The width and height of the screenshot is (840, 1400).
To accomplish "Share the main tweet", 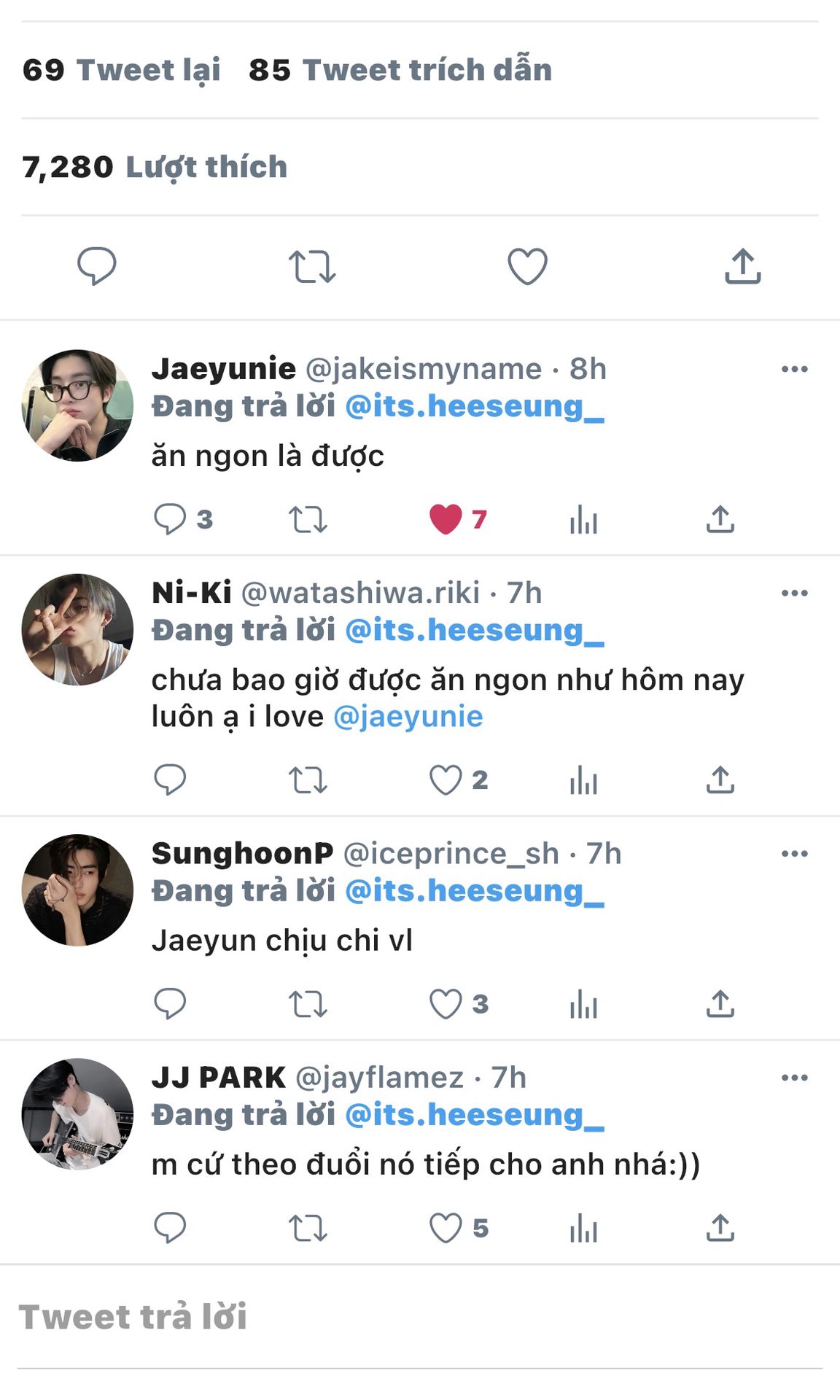I will 742,266.
